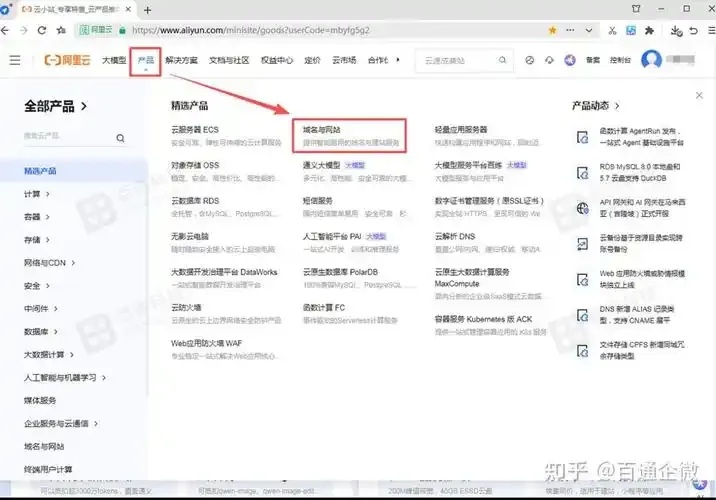The image size is (716, 500).
Task: Open Web应用防火墙 WAF product link
Action: click(x=206, y=343)
